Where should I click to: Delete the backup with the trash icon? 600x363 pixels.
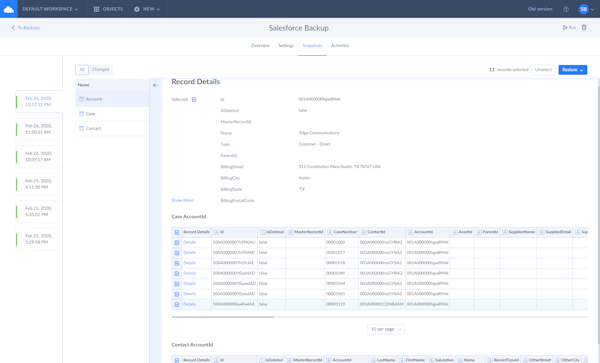coord(584,28)
